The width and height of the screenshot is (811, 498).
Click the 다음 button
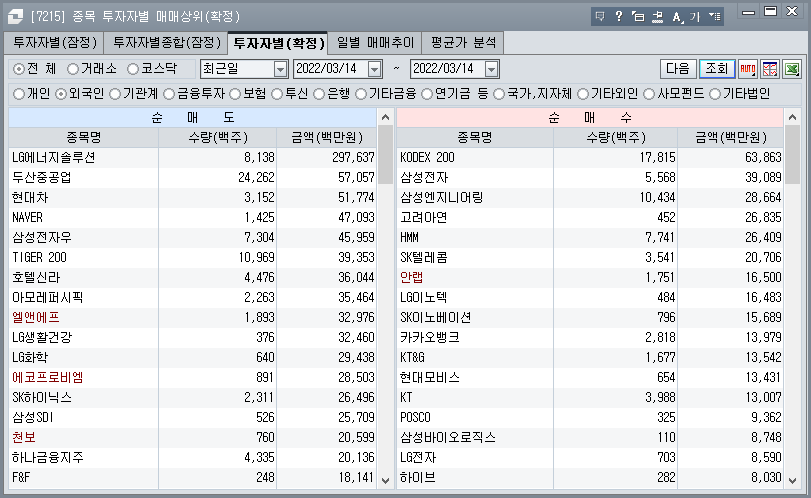coord(678,69)
